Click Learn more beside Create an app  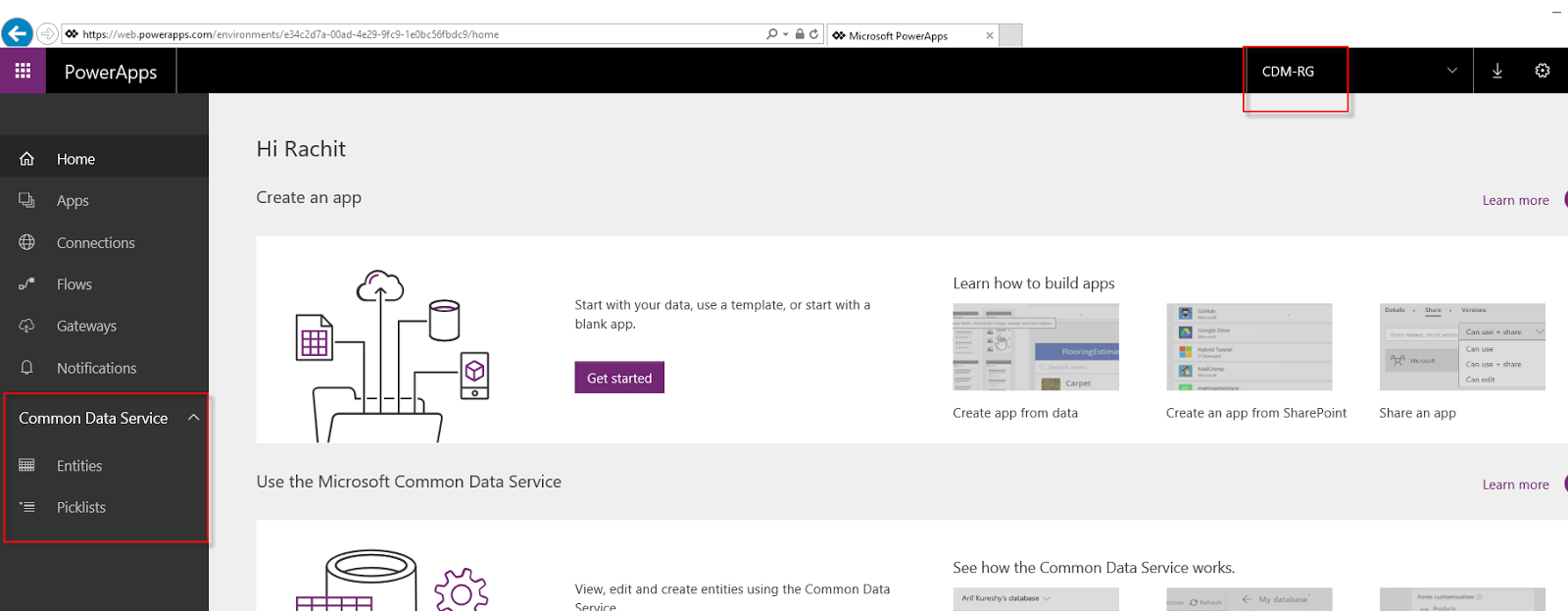pos(1515,200)
